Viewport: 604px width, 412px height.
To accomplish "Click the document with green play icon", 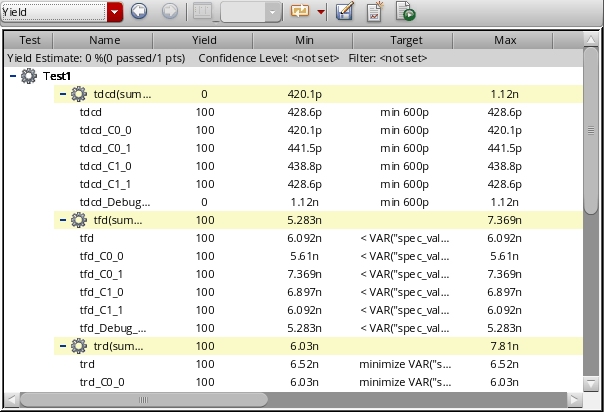I will pyautogui.click(x=405, y=12).
